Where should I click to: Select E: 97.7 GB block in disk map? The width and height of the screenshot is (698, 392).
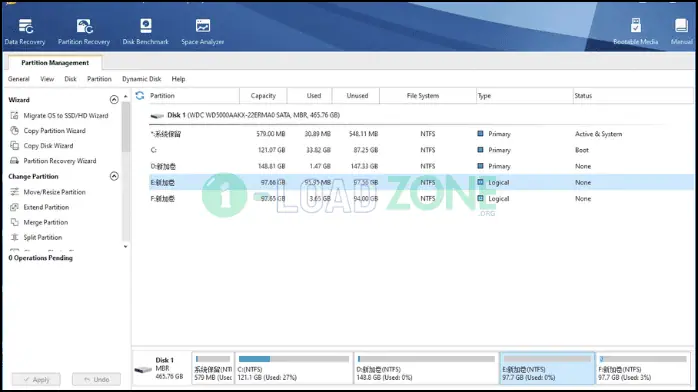(x=547, y=368)
